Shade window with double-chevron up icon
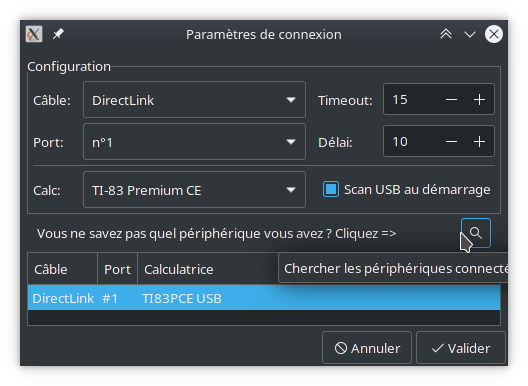 pyautogui.click(x=446, y=34)
